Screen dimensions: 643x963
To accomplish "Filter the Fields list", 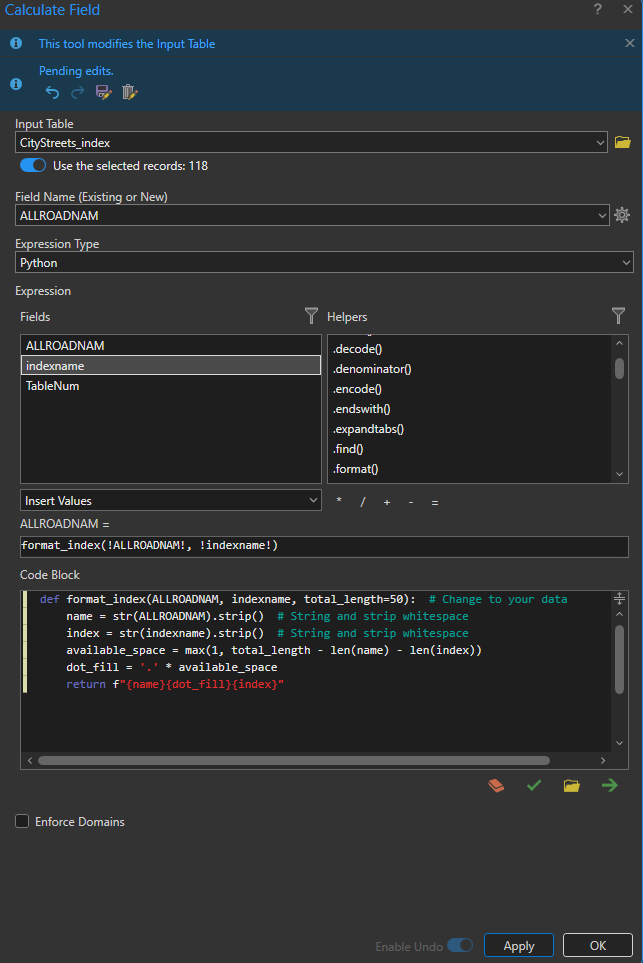I will (310, 316).
